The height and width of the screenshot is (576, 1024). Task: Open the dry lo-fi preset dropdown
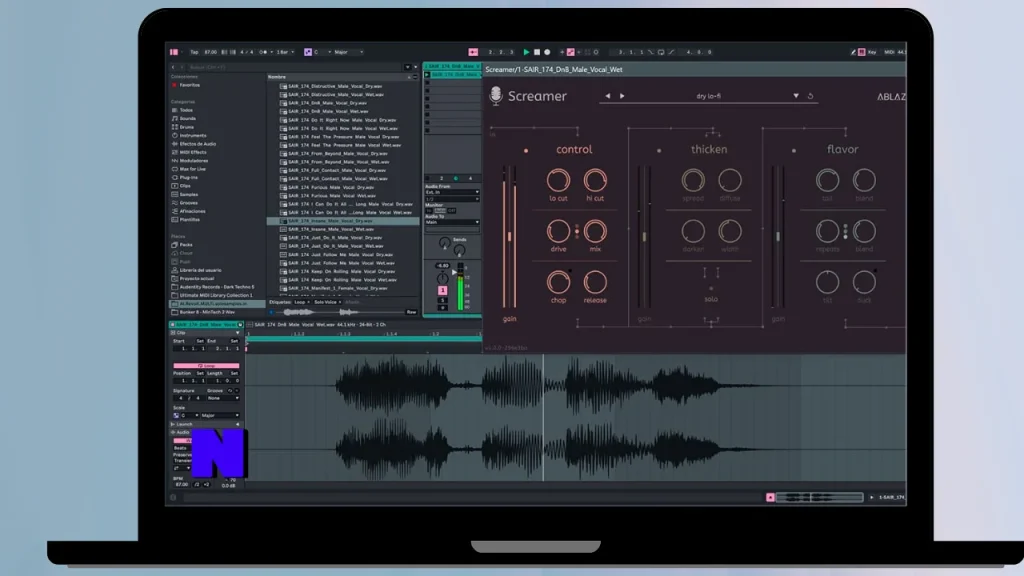[x=795, y=96]
